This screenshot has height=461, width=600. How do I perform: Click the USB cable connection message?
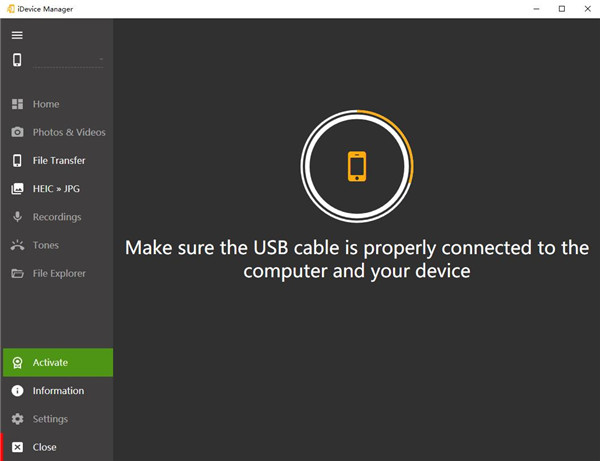coord(357,259)
